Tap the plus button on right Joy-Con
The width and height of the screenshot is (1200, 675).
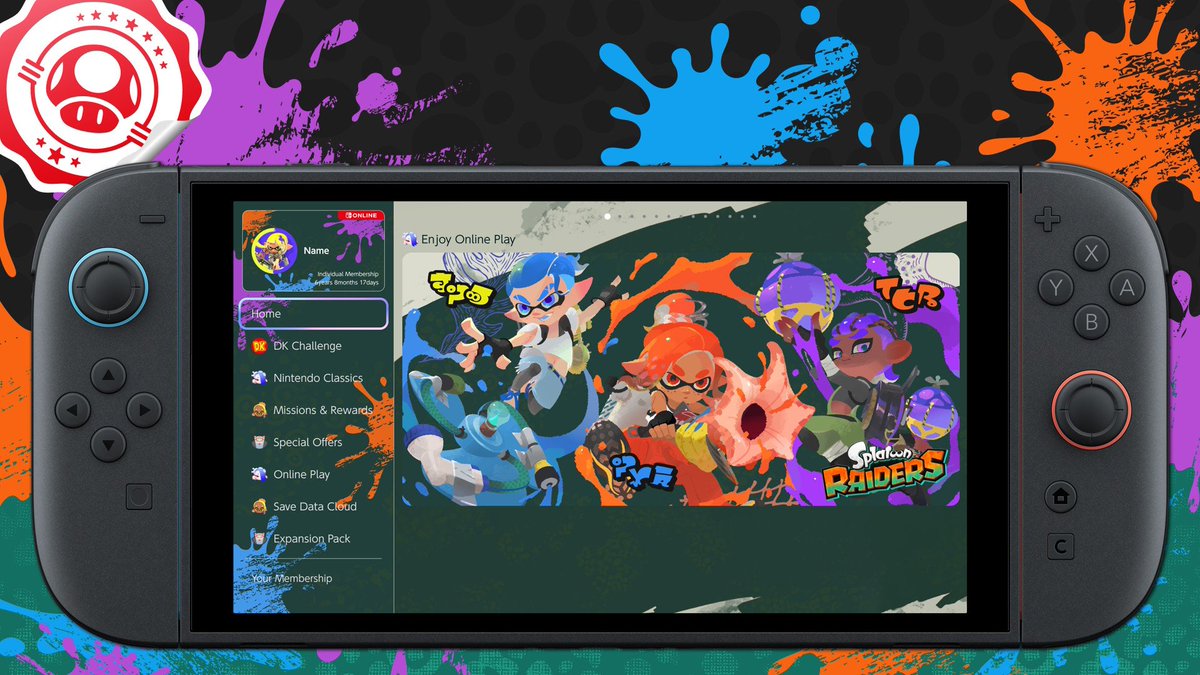coord(1046,219)
